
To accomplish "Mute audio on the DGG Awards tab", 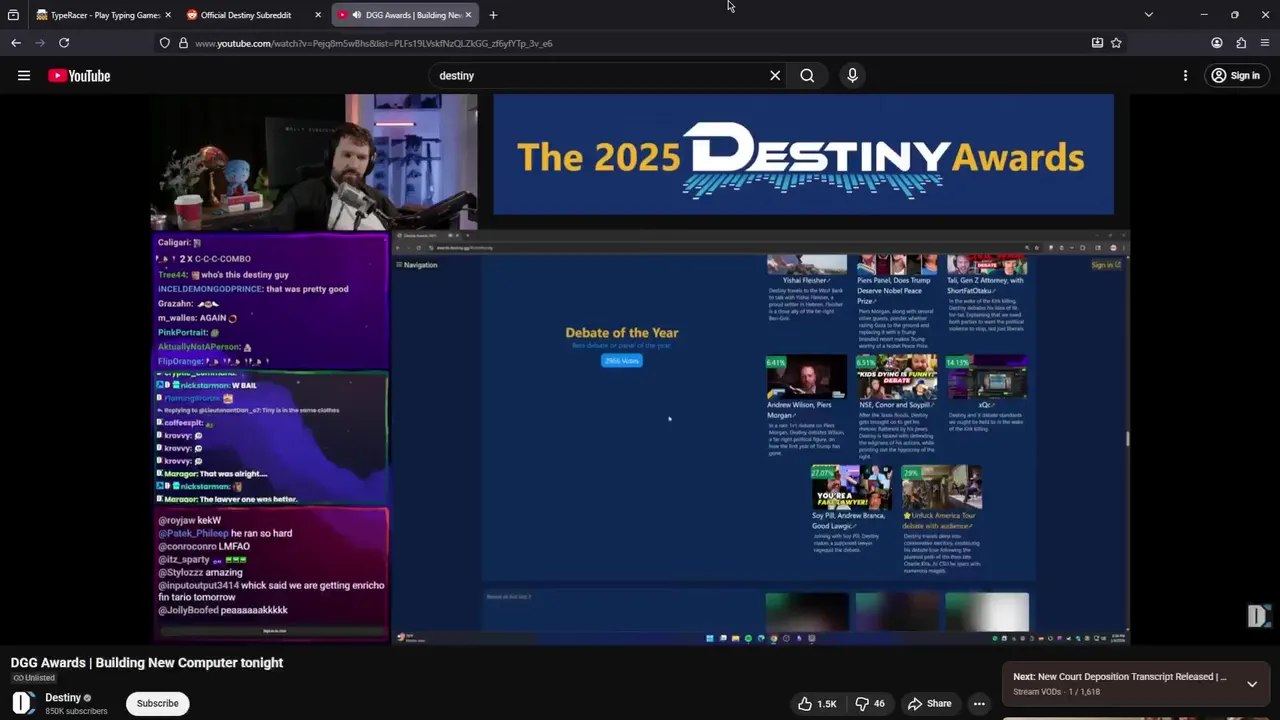I will coord(357,15).
